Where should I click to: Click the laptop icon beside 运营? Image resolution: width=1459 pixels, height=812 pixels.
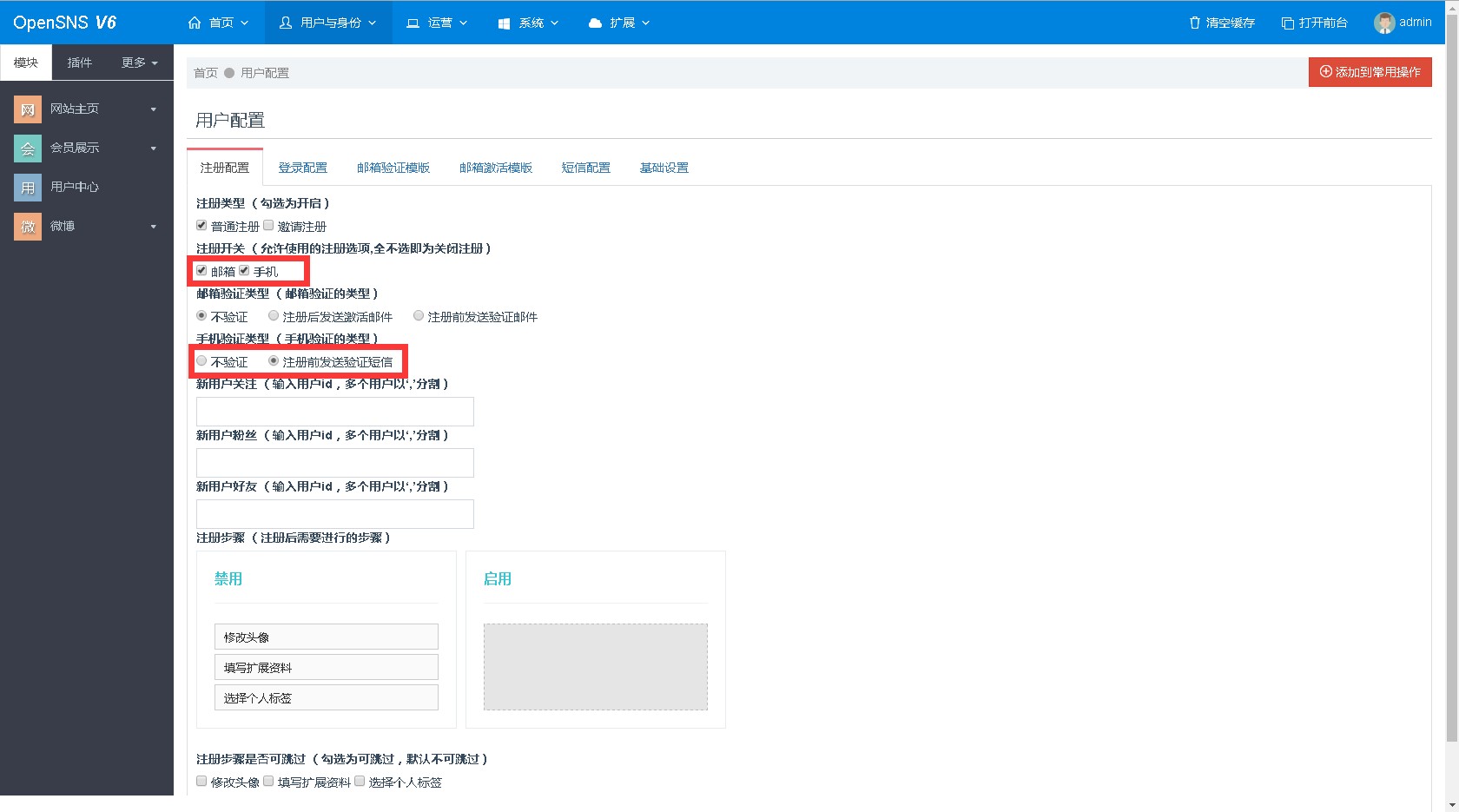click(413, 23)
